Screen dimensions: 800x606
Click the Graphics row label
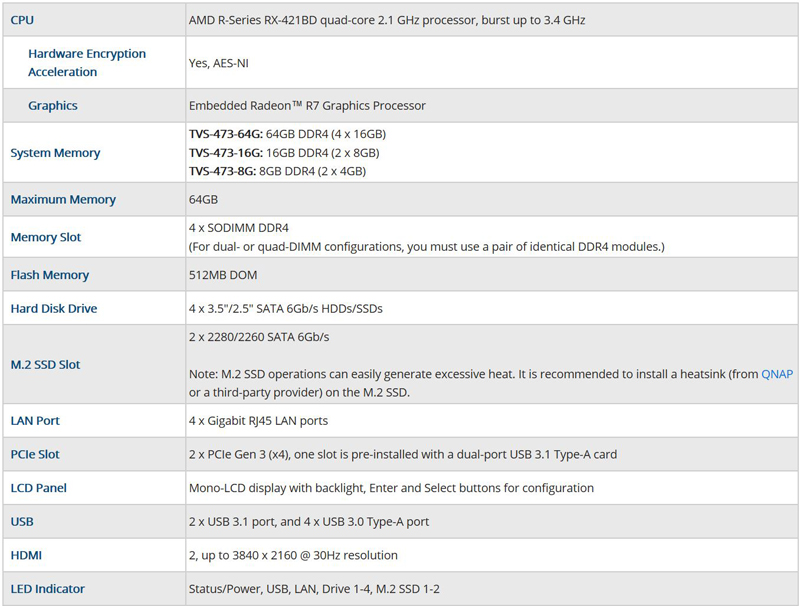(53, 106)
